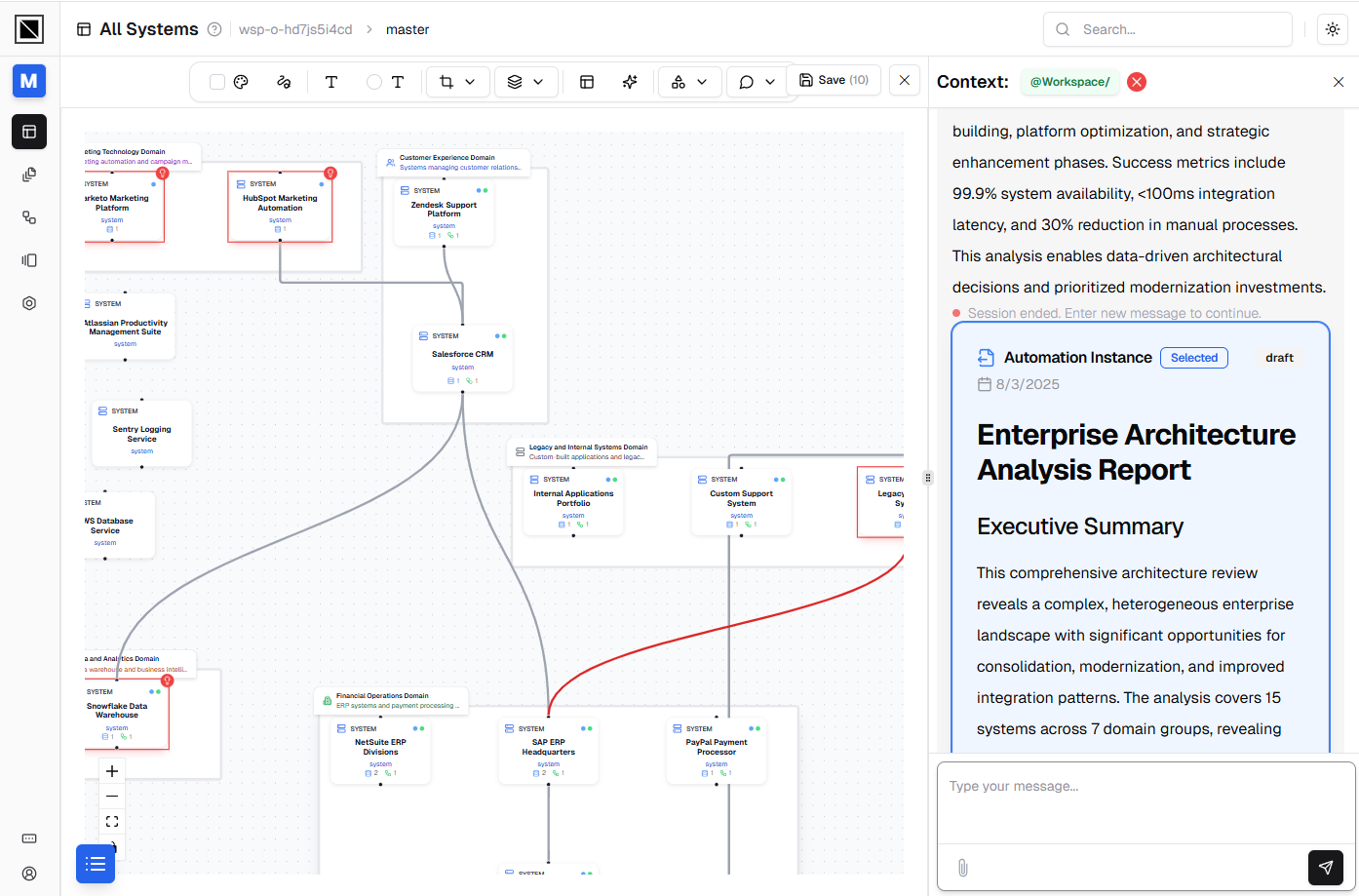Click the Customer Experience Domain group label
The width and height of the screenshot is (1359, 896).
click(x=454, y=162)
